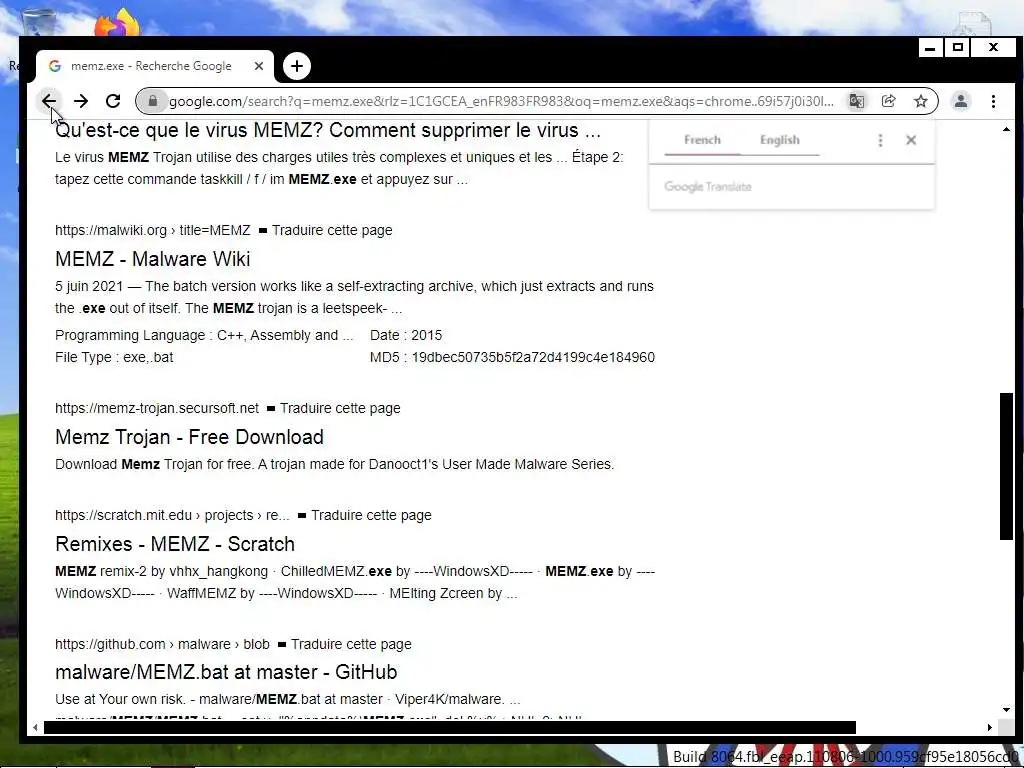Switch the translate popup to French
This screenshot has width=1024, height=768.
(x=702, y=140)
